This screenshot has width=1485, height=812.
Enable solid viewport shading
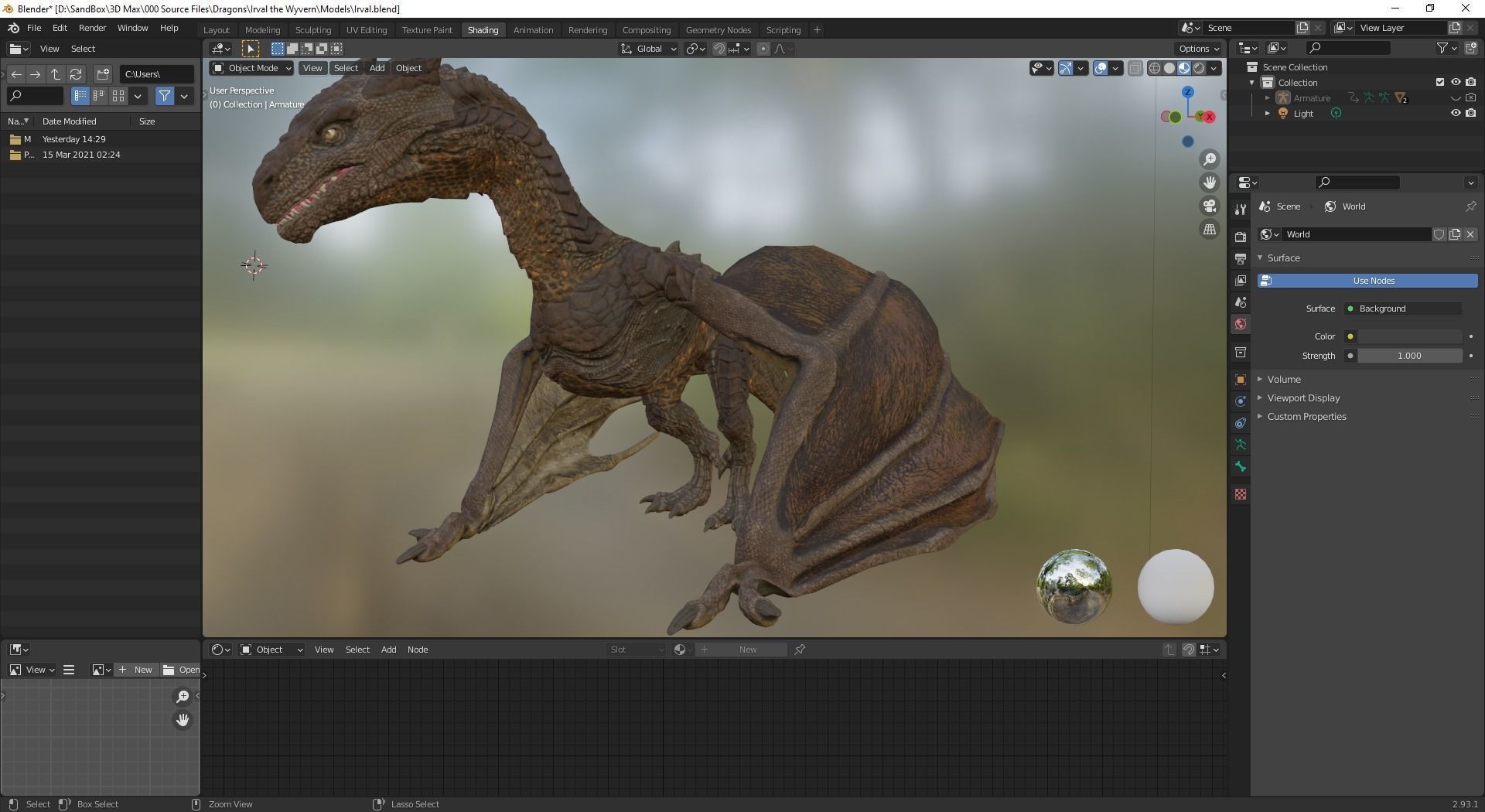pos(1169,68)
